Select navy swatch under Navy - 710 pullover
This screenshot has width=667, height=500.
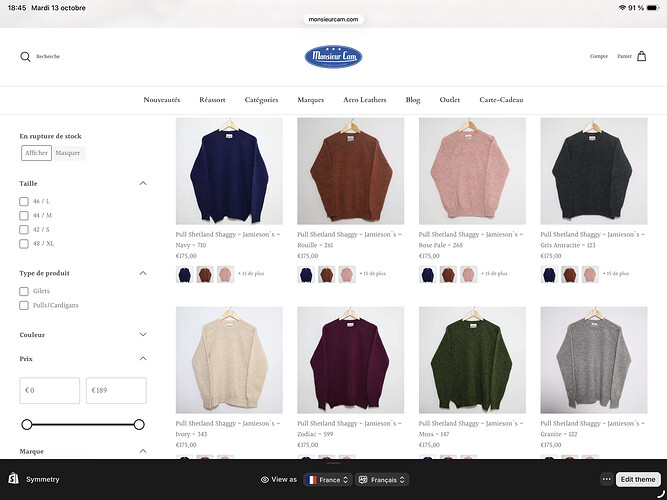click(184, 274)
